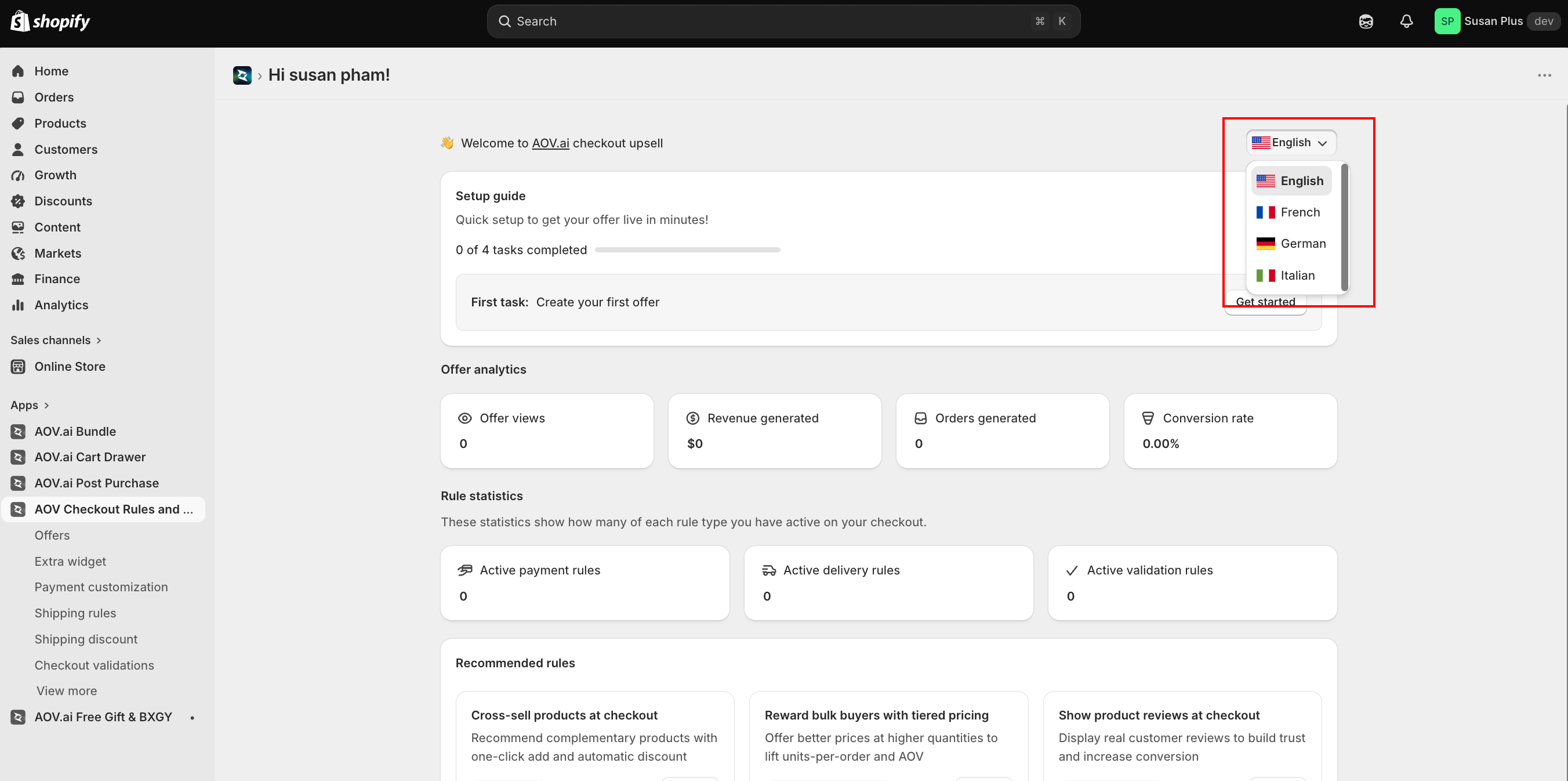
Task: Click the Online Store icon
Action: pyautogui.click(x=18, y=367)
